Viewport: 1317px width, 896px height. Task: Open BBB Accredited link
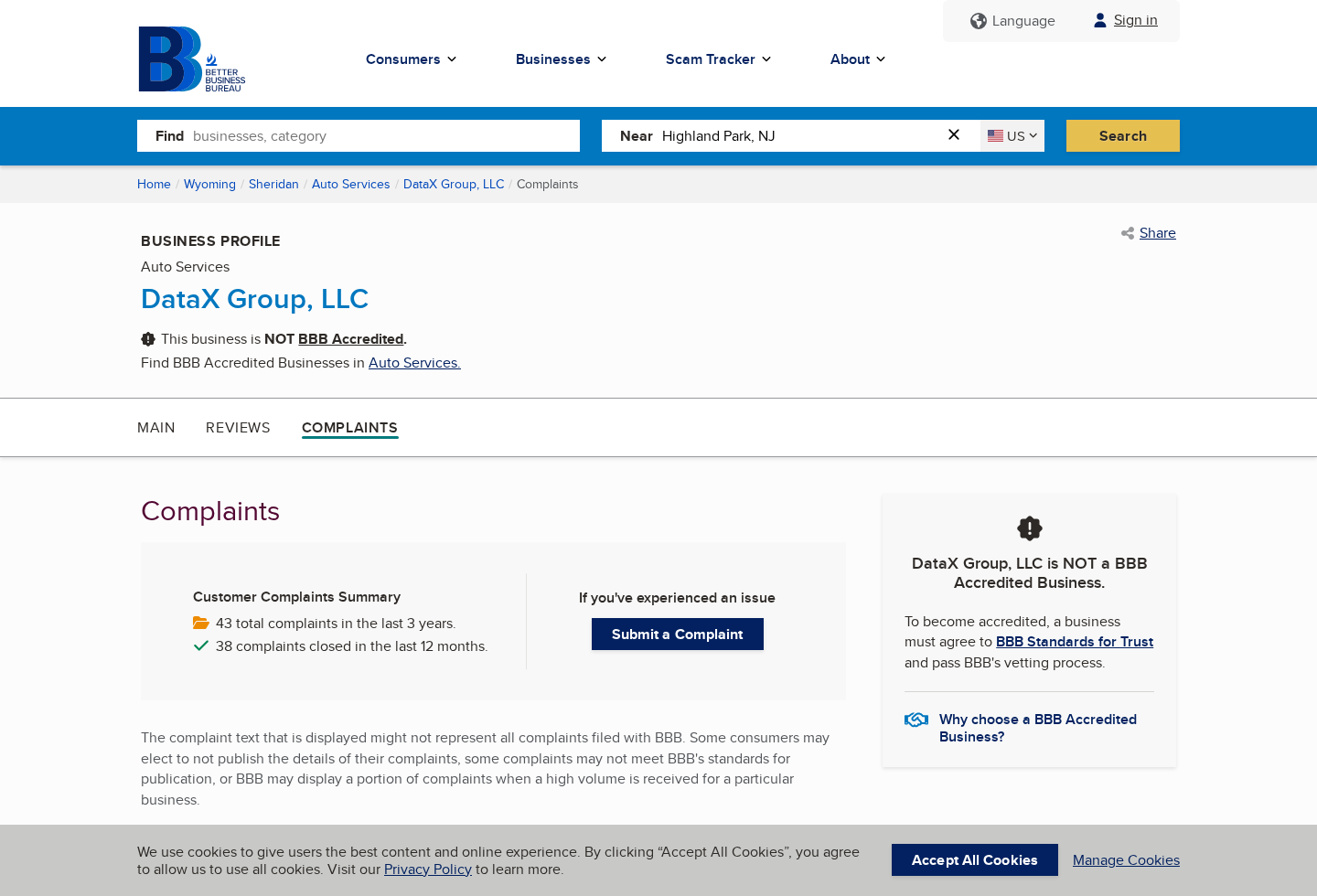[x=350, y=339]
